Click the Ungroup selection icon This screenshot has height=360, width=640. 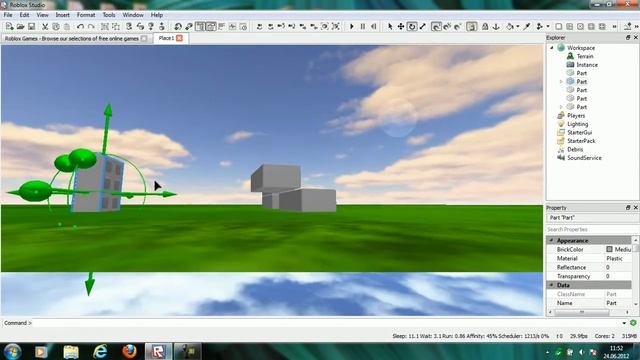[116, 27]
